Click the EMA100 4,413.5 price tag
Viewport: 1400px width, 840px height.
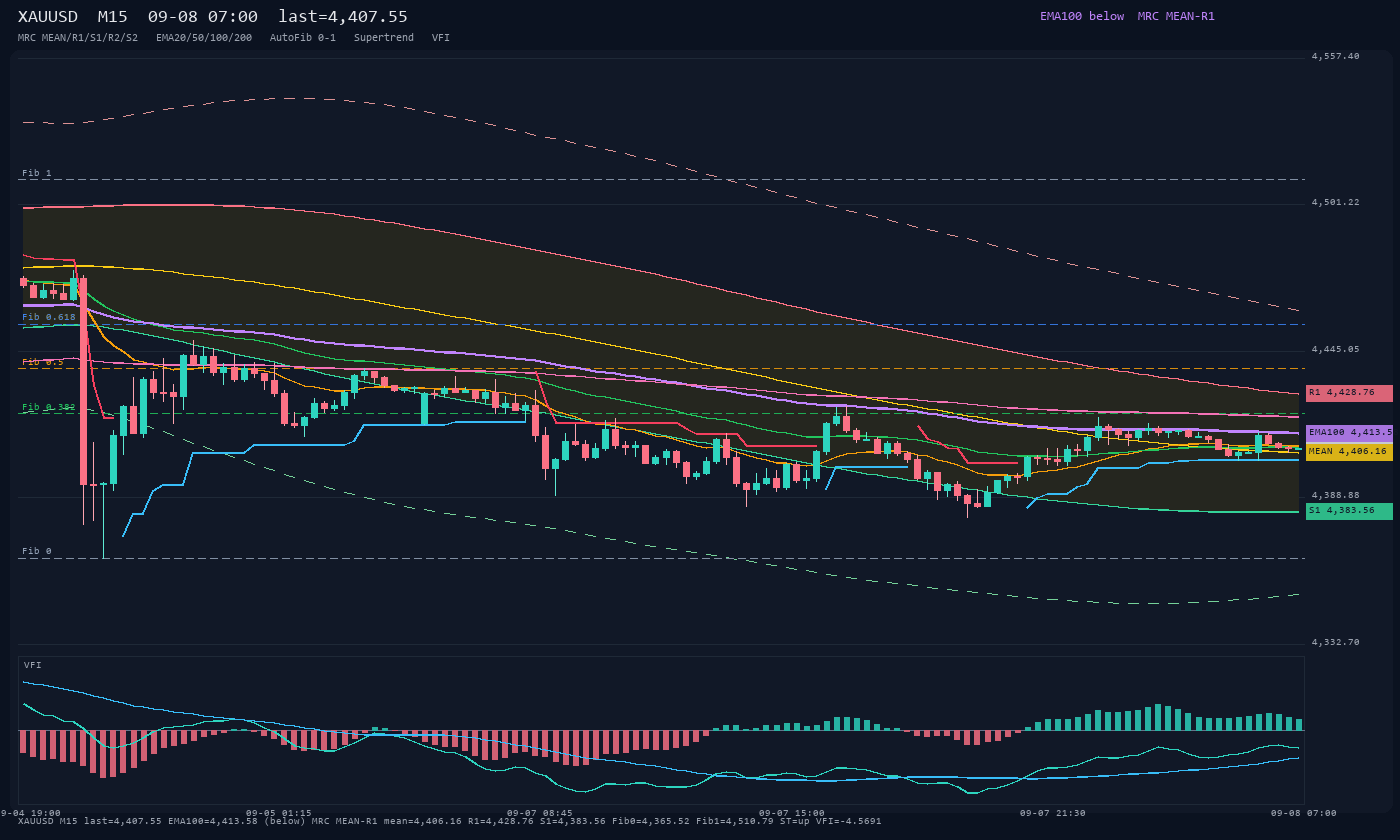tap(1349, 432)
